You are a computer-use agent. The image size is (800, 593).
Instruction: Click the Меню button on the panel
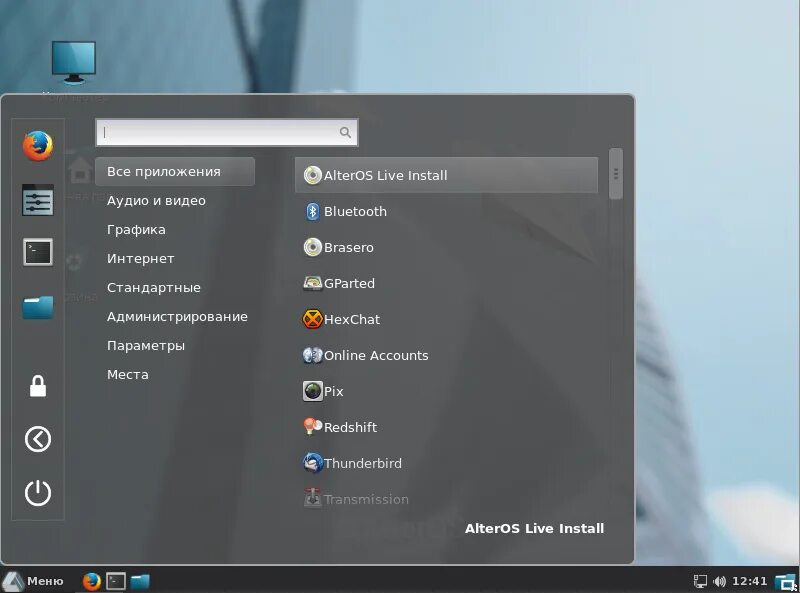pyautogui.click(x=34, y=581)
